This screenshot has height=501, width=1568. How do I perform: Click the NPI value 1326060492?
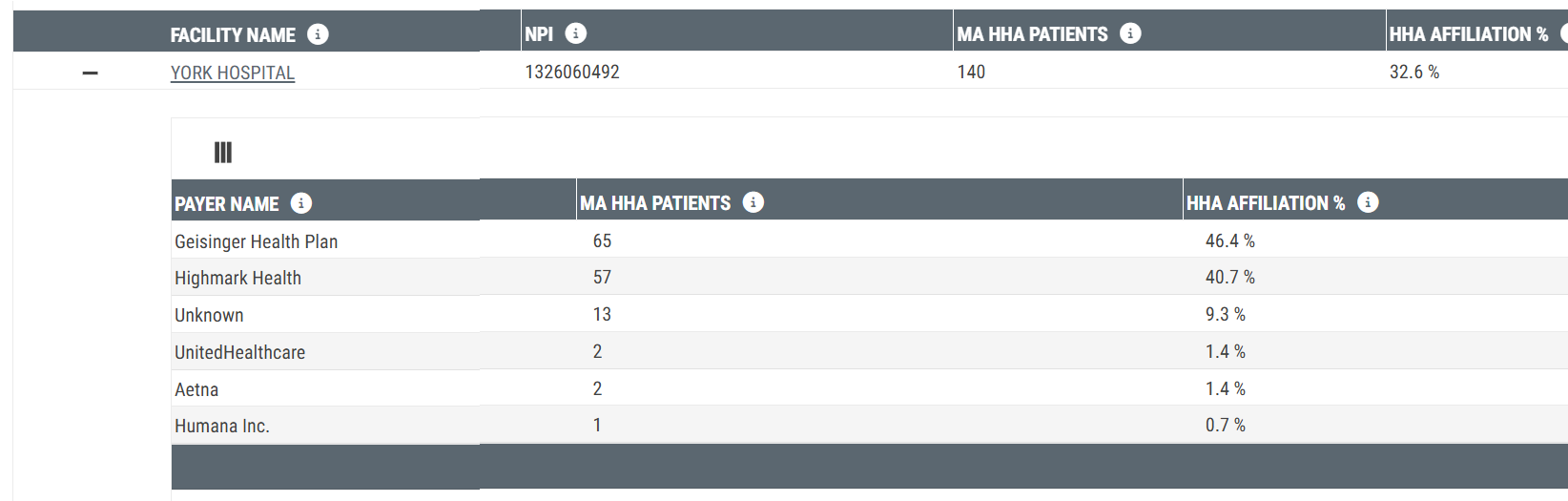point(572,72)
